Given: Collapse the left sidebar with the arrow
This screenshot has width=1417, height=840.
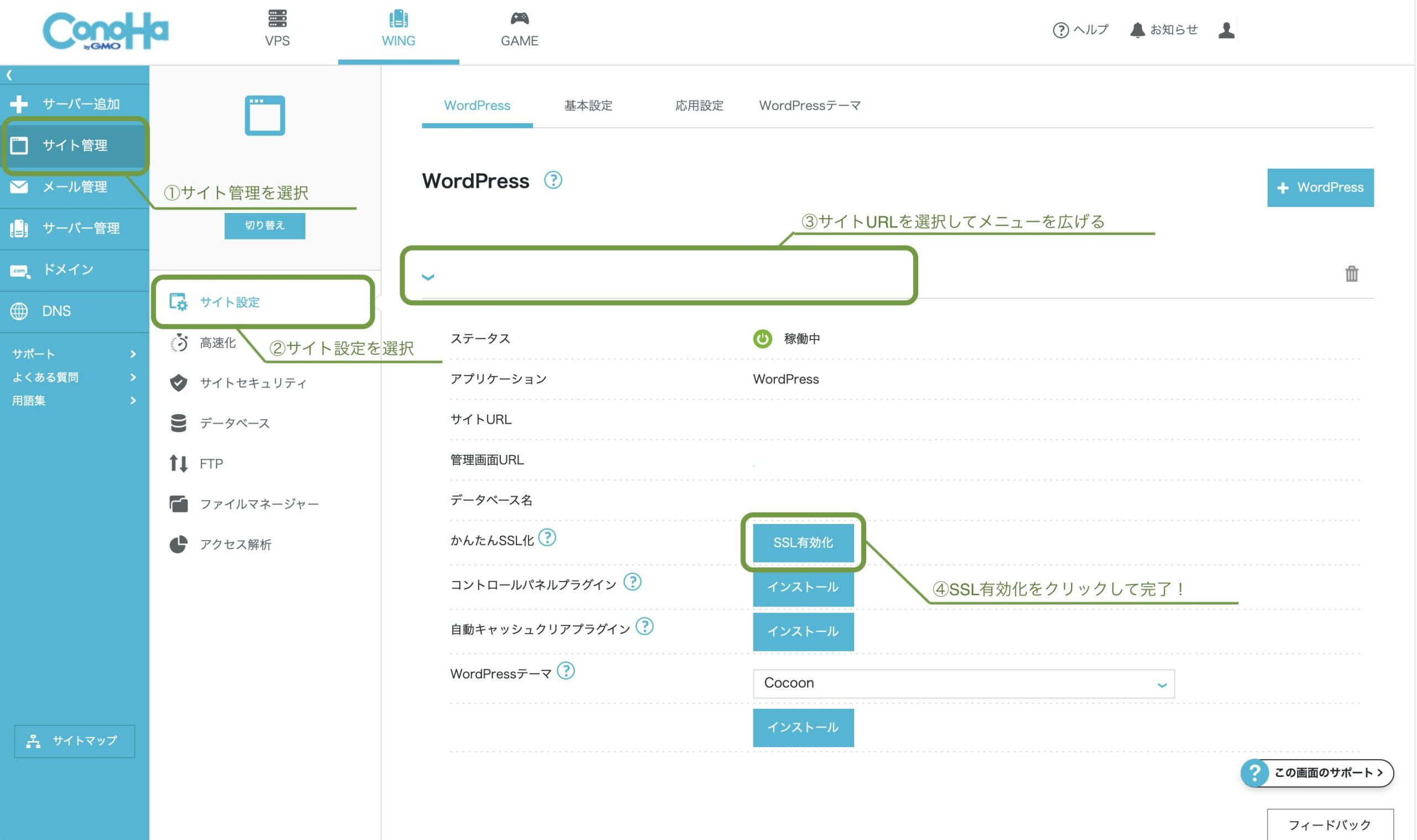Looking at the screenshot, I should point(9,75).
